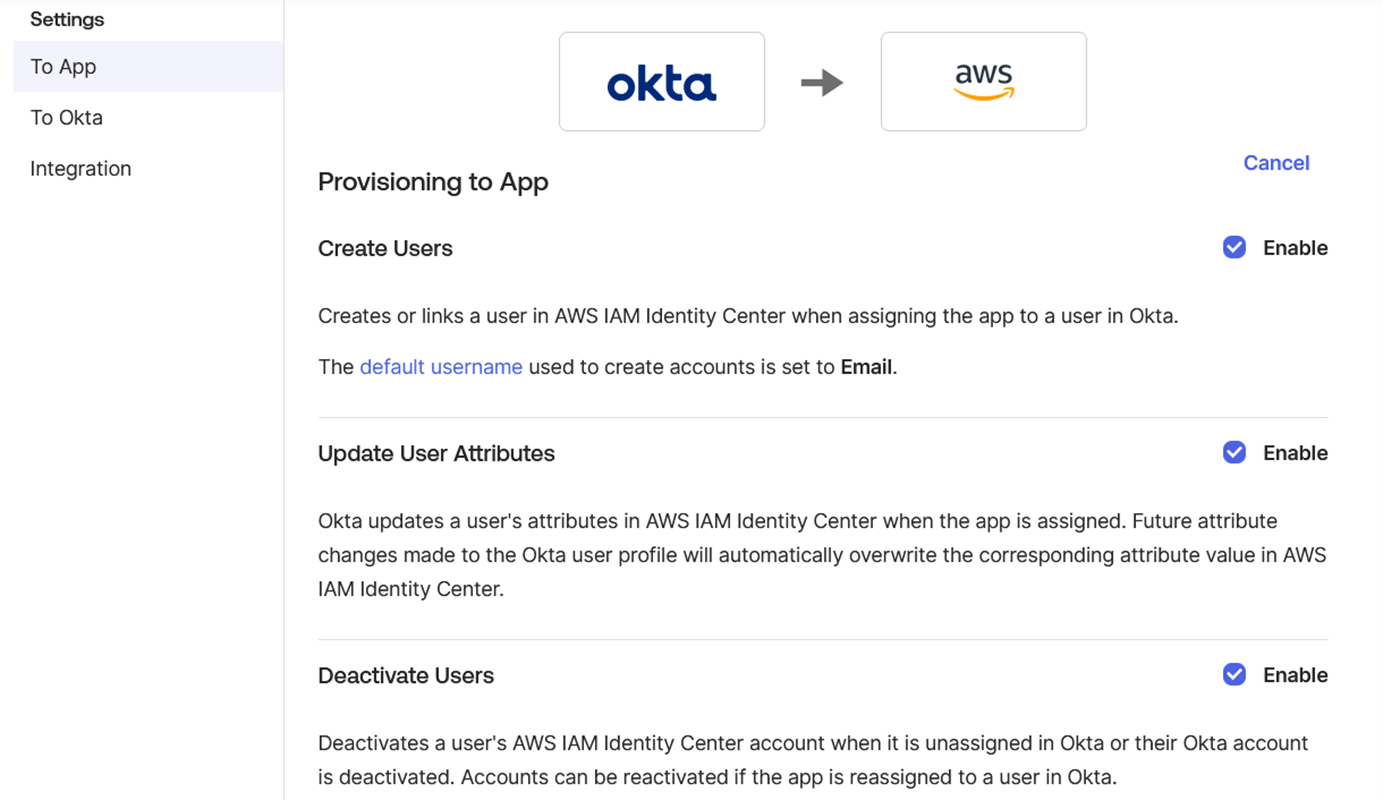1383x800 pixels.
Task: Click the arrow between Okta and AWS
Action: click(x=822, y=82)
